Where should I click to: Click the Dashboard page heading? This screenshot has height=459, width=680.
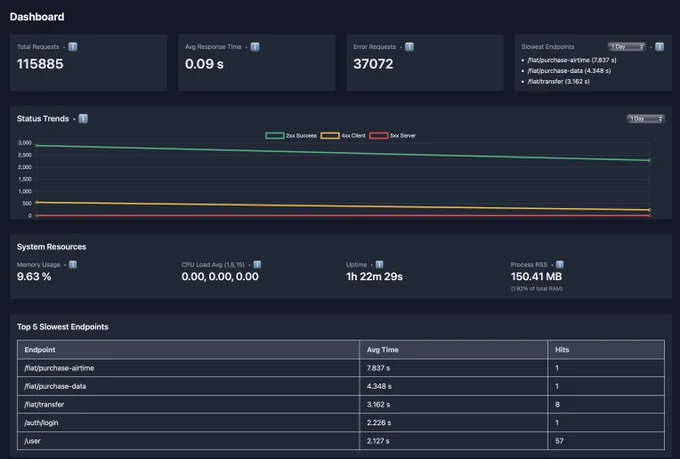tap(37, 17)
